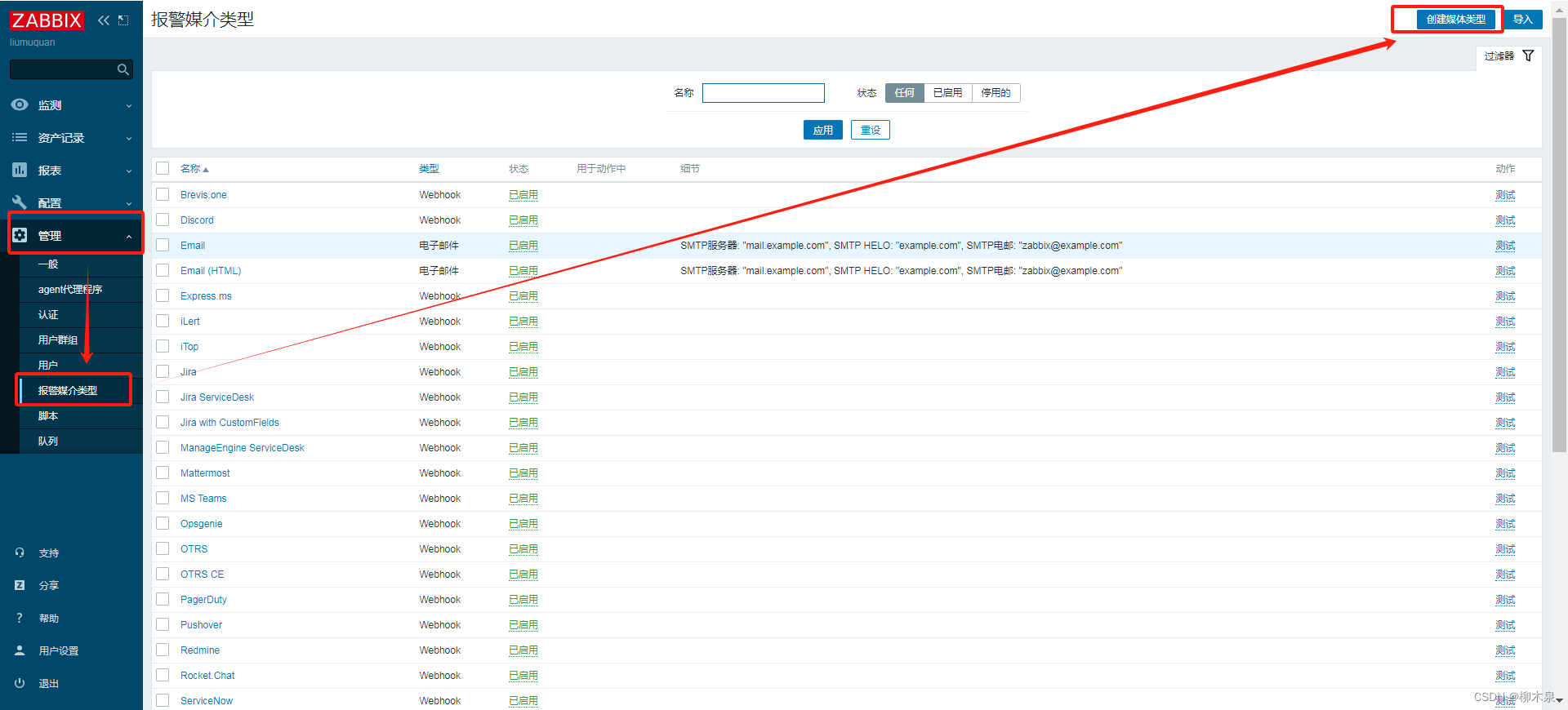Viewport: 1568px width, 710px height.
Task: Check the PagerDuty row checkbox
Action: pos(163,599)
